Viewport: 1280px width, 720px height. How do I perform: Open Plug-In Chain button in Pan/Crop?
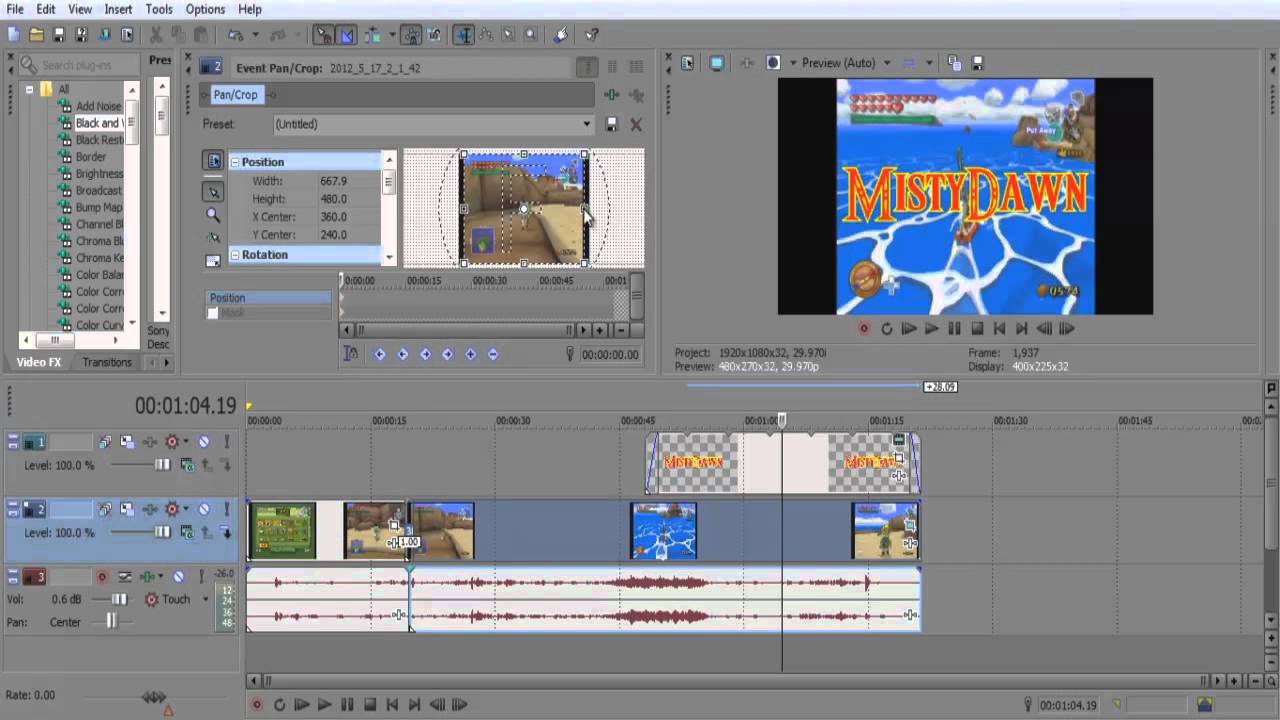(611, 94)
